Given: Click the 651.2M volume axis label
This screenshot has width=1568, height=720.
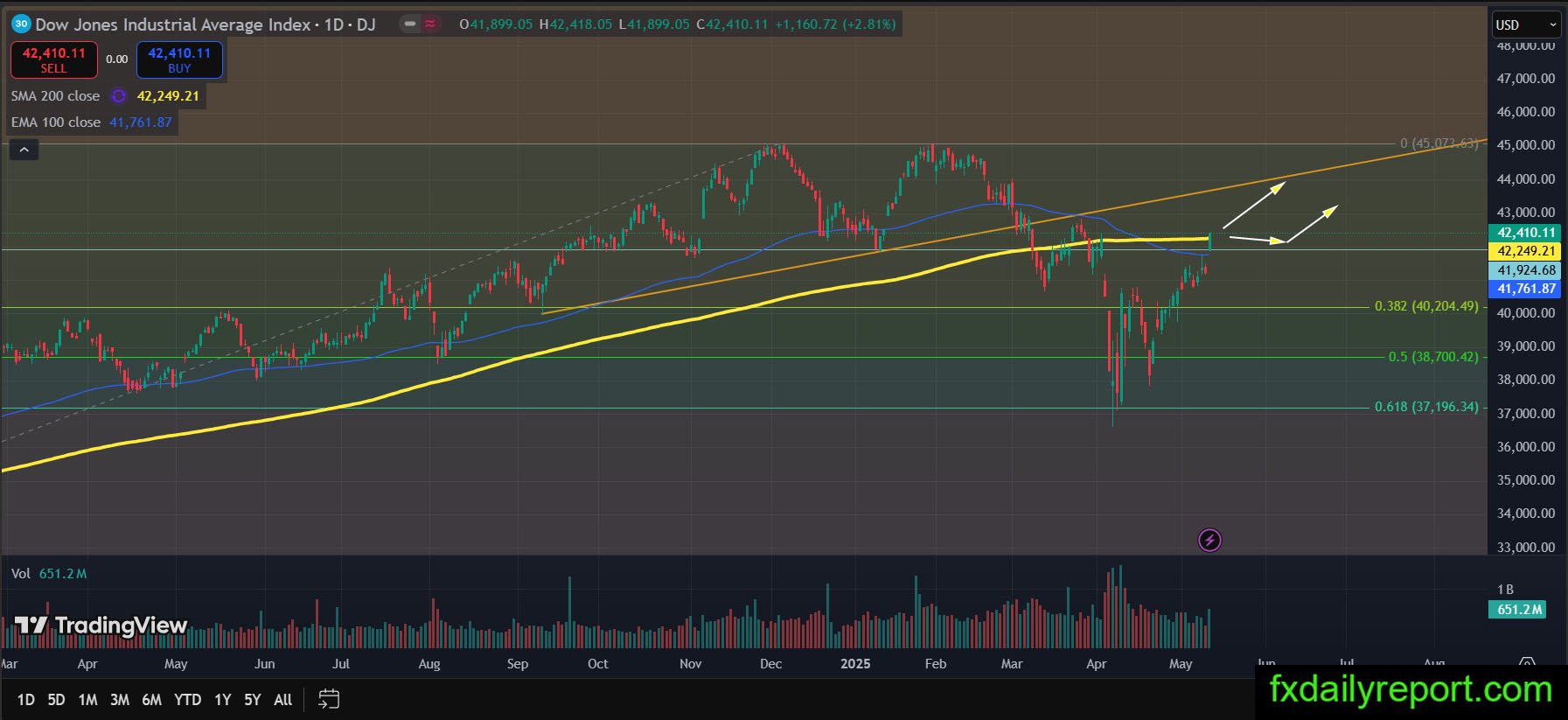Looking at the screenshot, I should [1519, 610].
